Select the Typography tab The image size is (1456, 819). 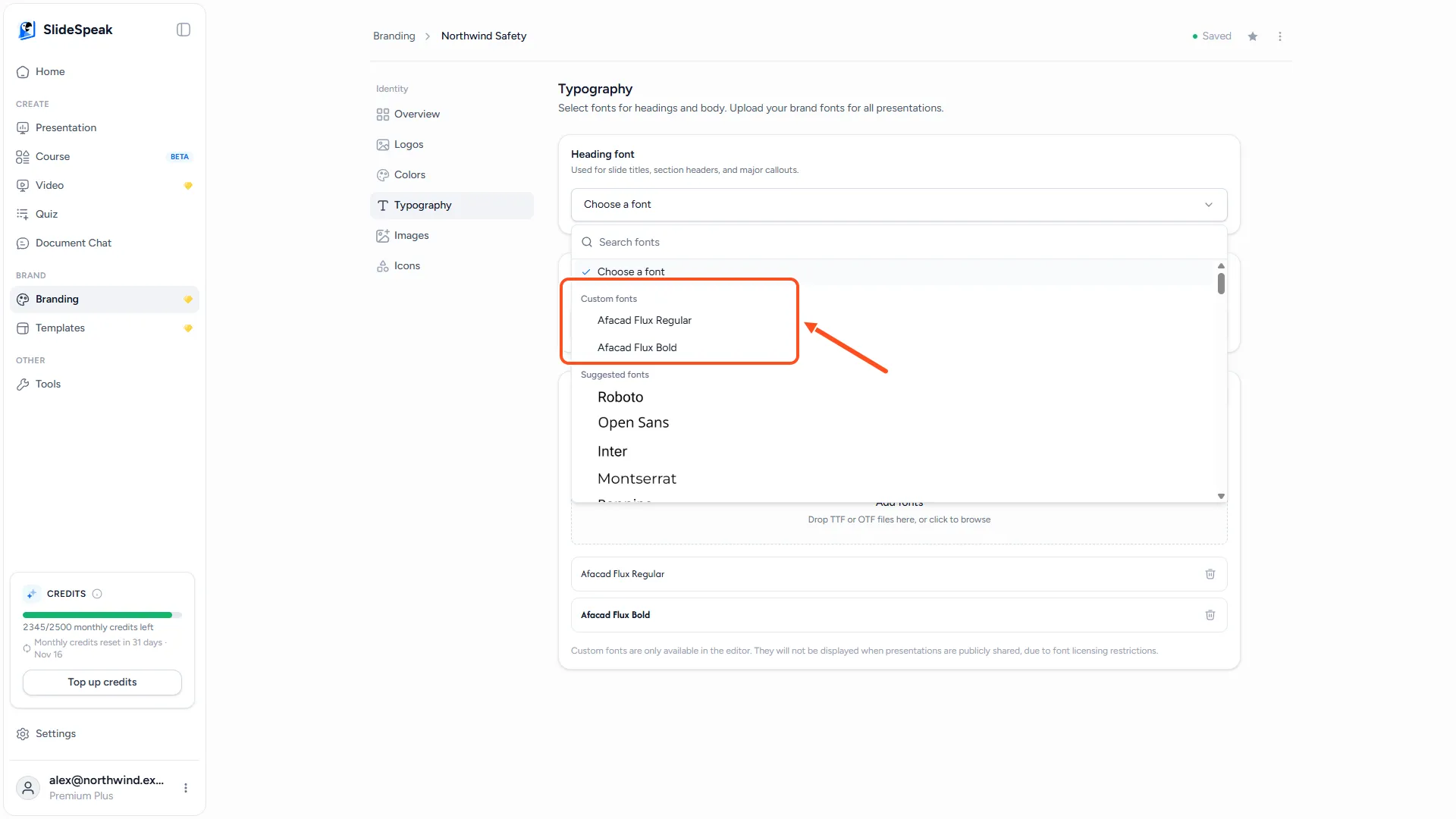pos(452,206)
